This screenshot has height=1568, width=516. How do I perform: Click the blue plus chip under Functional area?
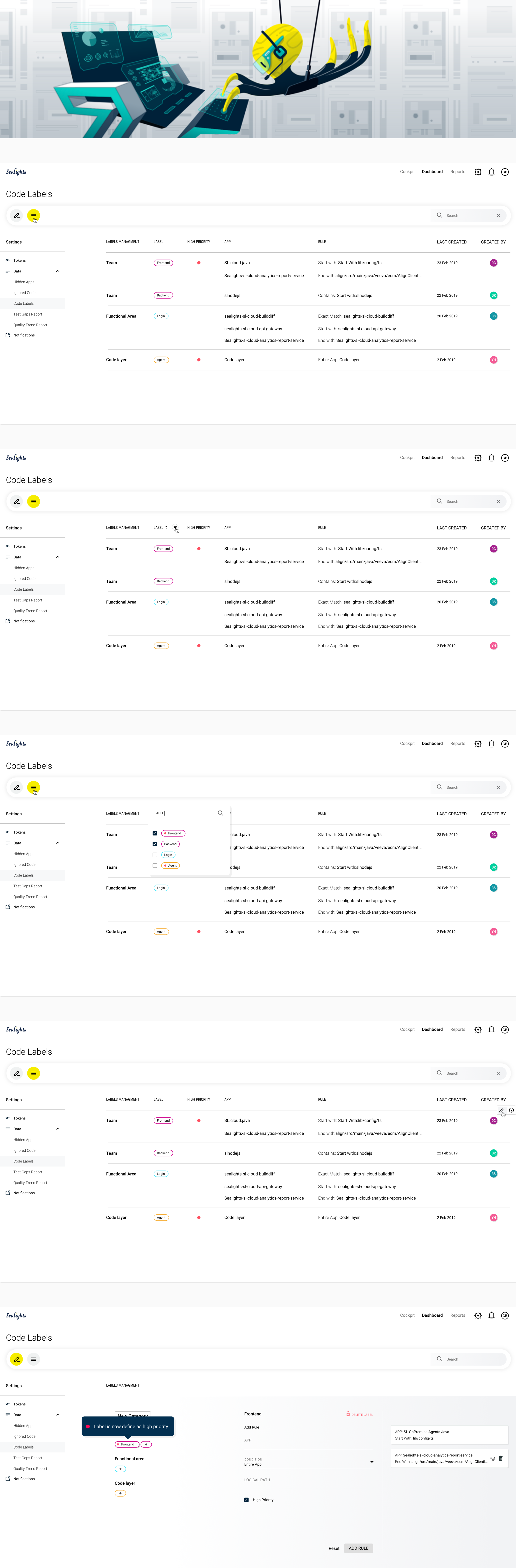click(121, 1469)
